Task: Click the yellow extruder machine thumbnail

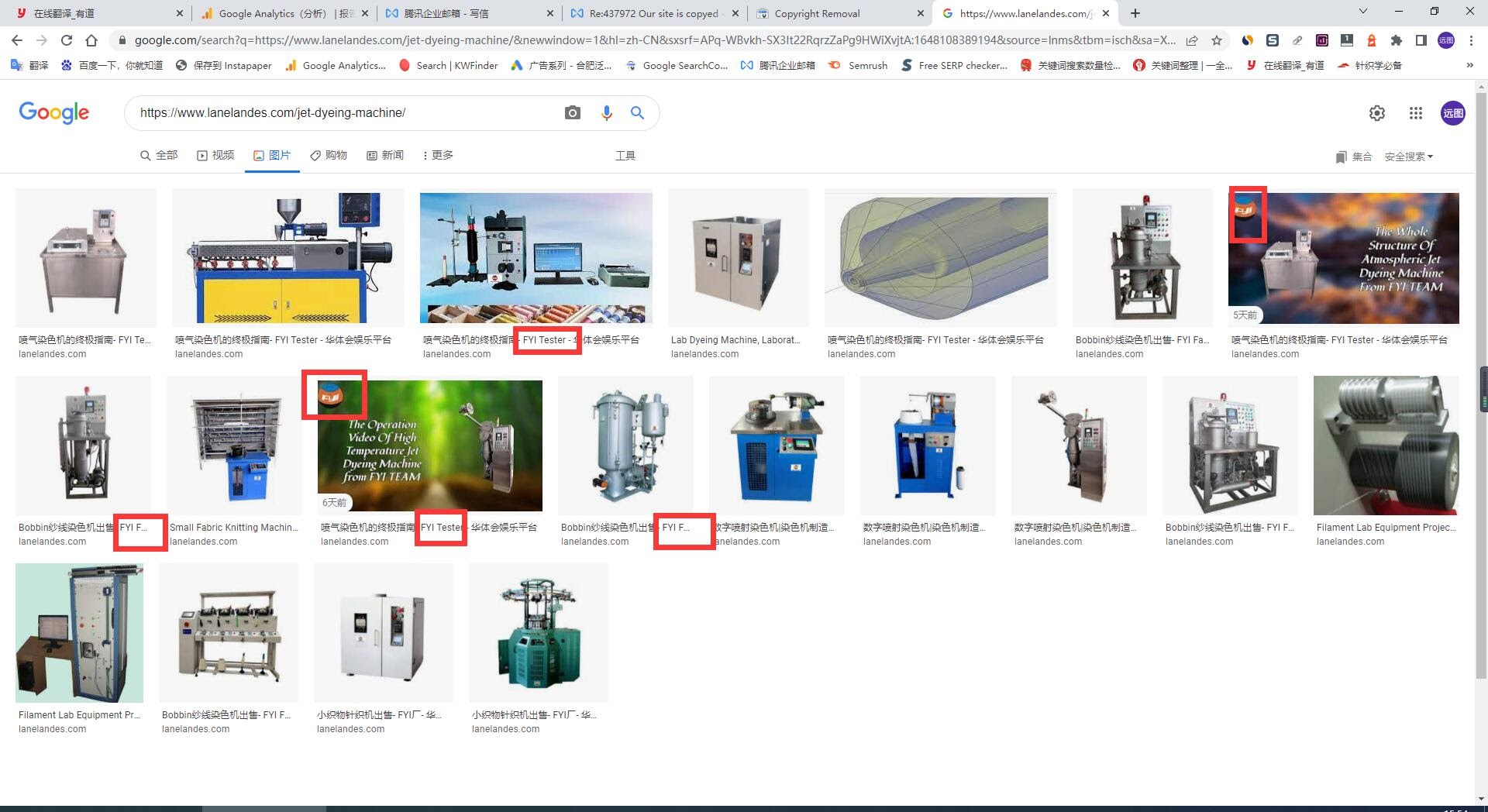Action: (x=288, y=257)
